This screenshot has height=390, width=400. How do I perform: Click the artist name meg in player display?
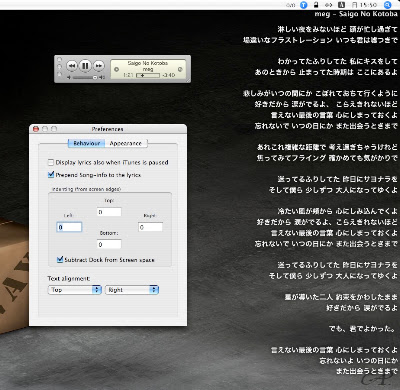[148, 69]
